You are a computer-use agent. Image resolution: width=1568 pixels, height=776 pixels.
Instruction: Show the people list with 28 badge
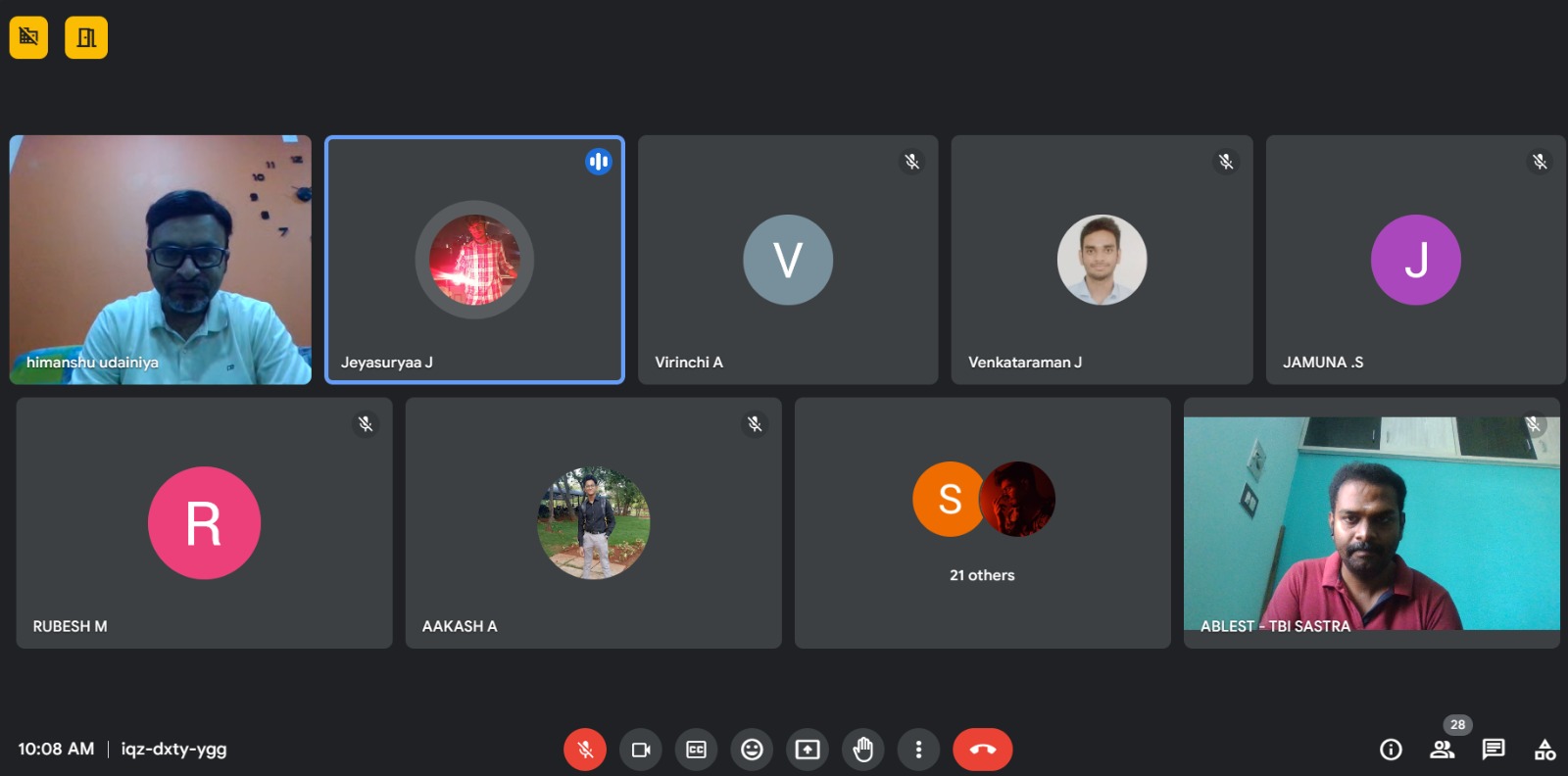coord(1443,750)
